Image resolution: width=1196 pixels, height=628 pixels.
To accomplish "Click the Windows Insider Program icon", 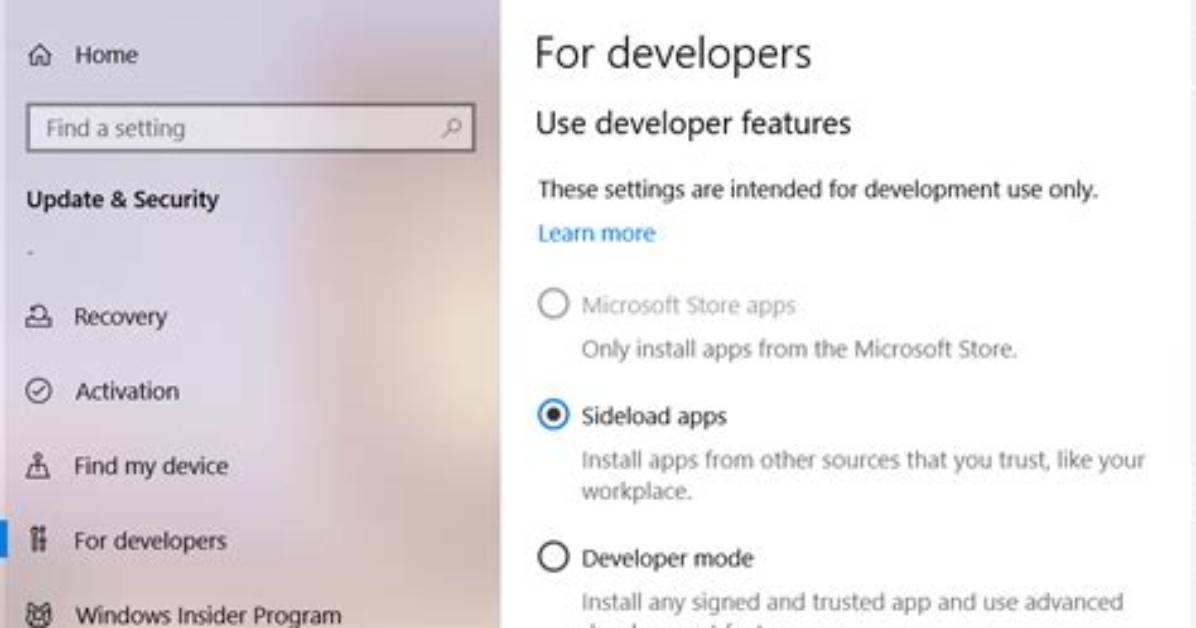I will coord(39,614).
